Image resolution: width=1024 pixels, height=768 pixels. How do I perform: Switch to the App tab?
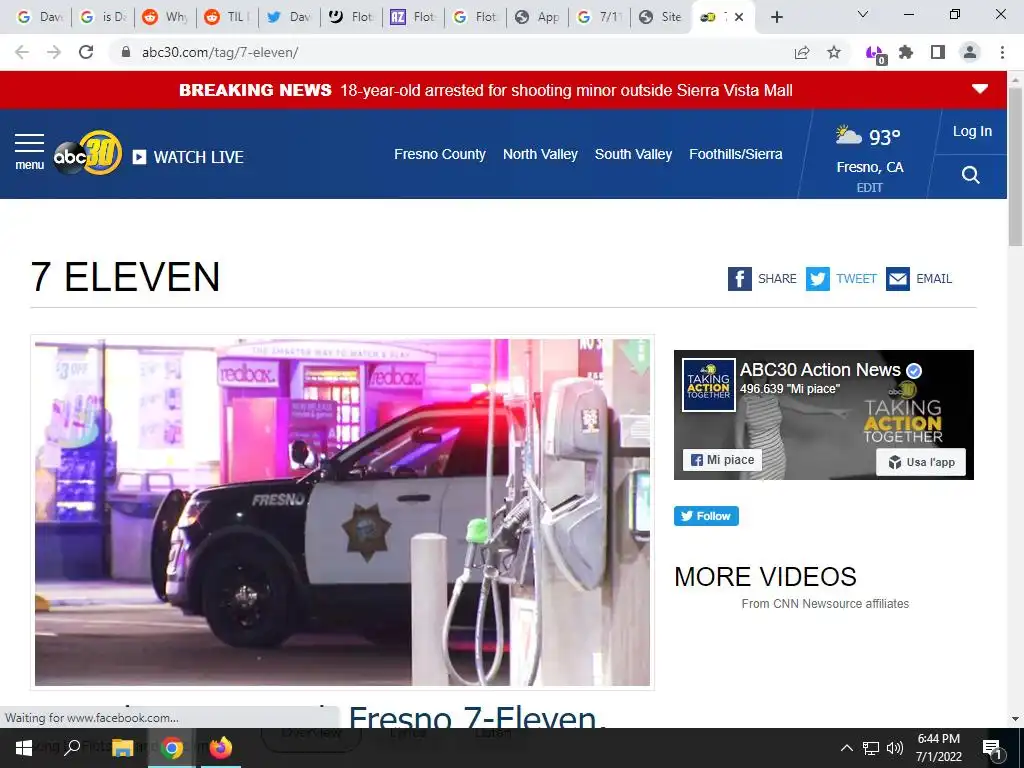(x=538, y=17)
